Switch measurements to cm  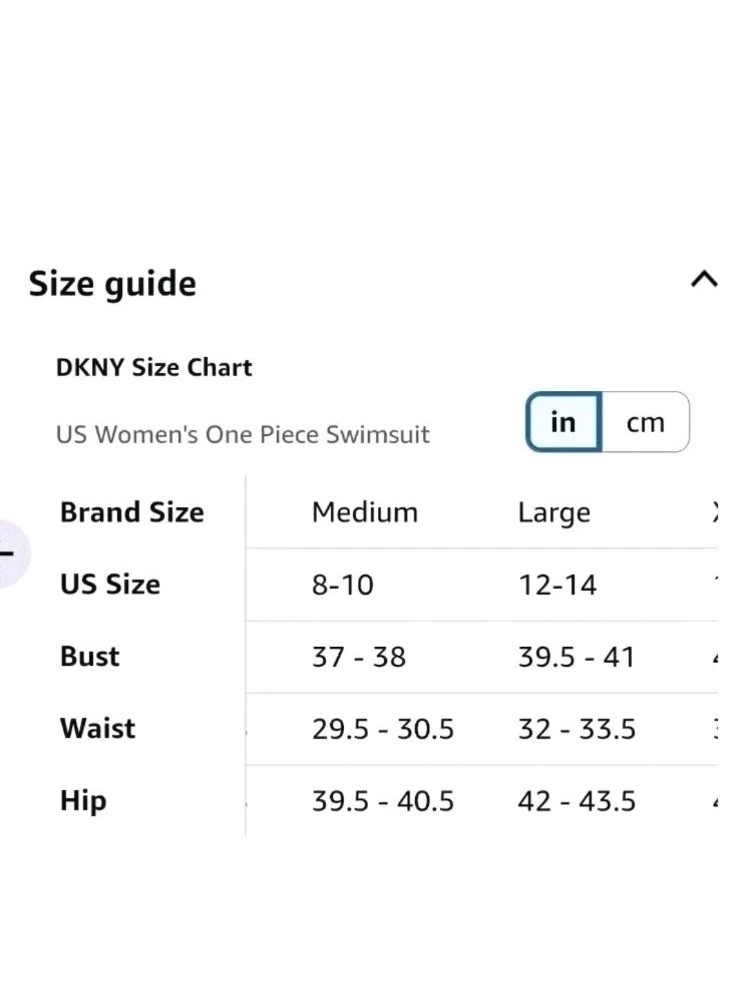(645, 422)
